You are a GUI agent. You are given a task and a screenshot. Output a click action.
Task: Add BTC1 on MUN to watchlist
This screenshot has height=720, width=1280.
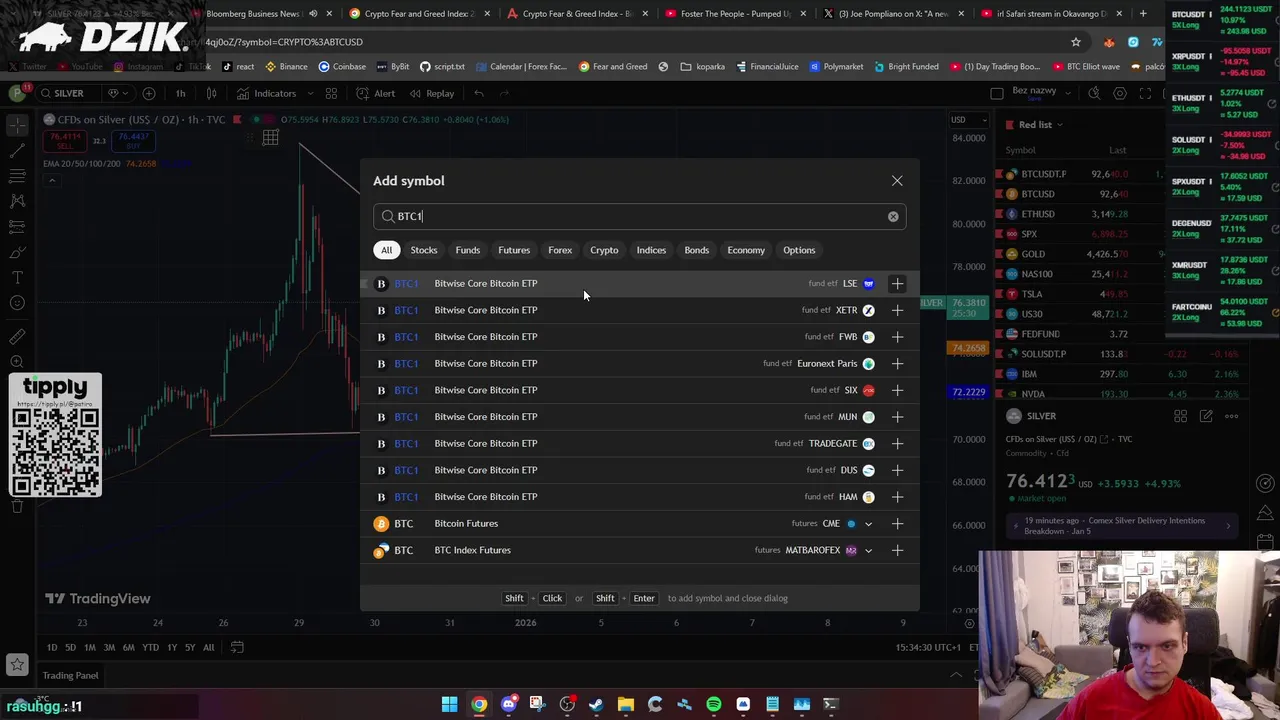pos(897,417)
